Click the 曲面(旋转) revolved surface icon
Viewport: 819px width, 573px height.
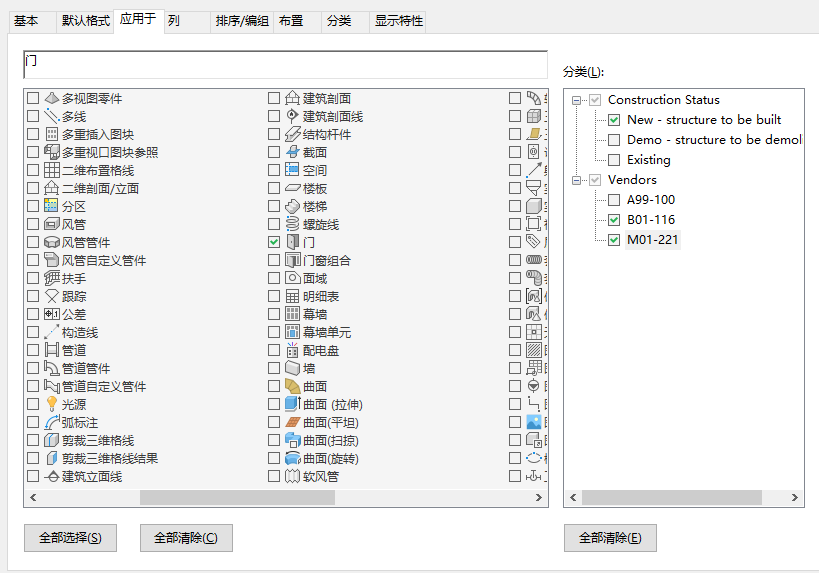(x=292, y=458)
